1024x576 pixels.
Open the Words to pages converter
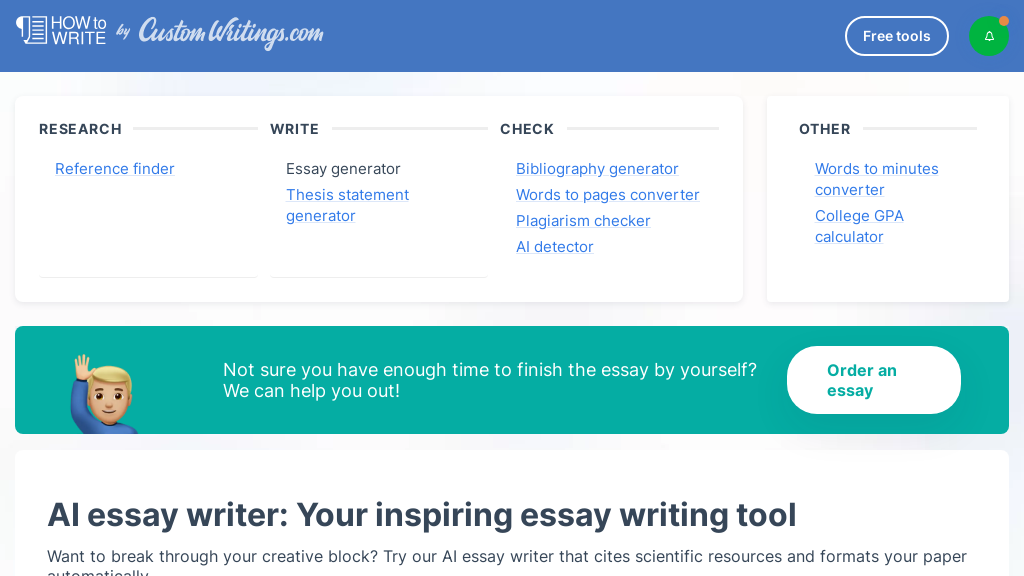[x=607, y=195]
